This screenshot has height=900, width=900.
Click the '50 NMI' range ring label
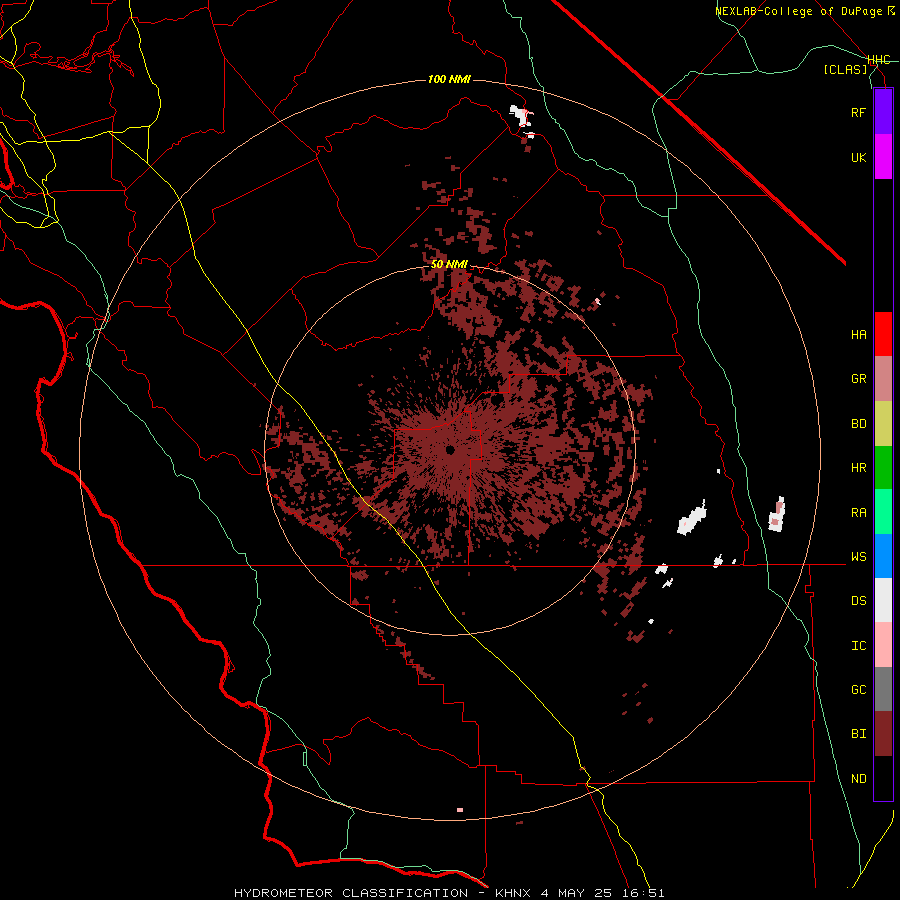449,265
